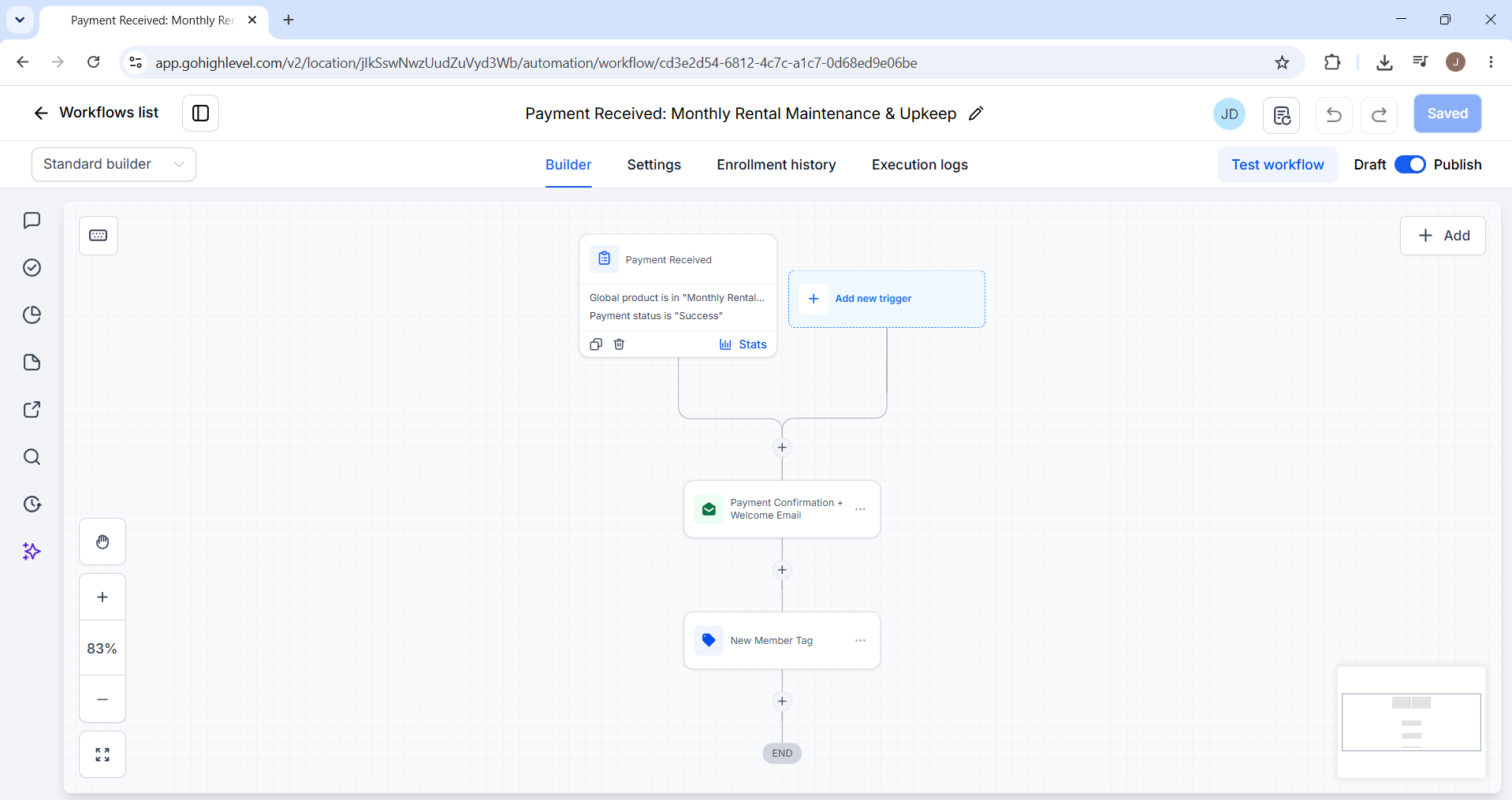Screen dimensions: 1512x800
Task: Add step after Payment Confirmation email
Action: pos(782,570)
